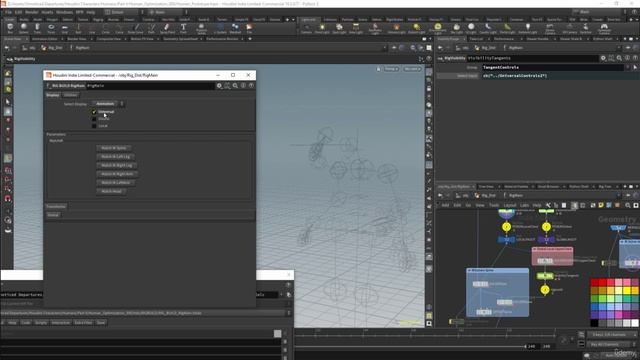Select the File shelf tool
The image size is (640, 360).
(x=249, y=28)
